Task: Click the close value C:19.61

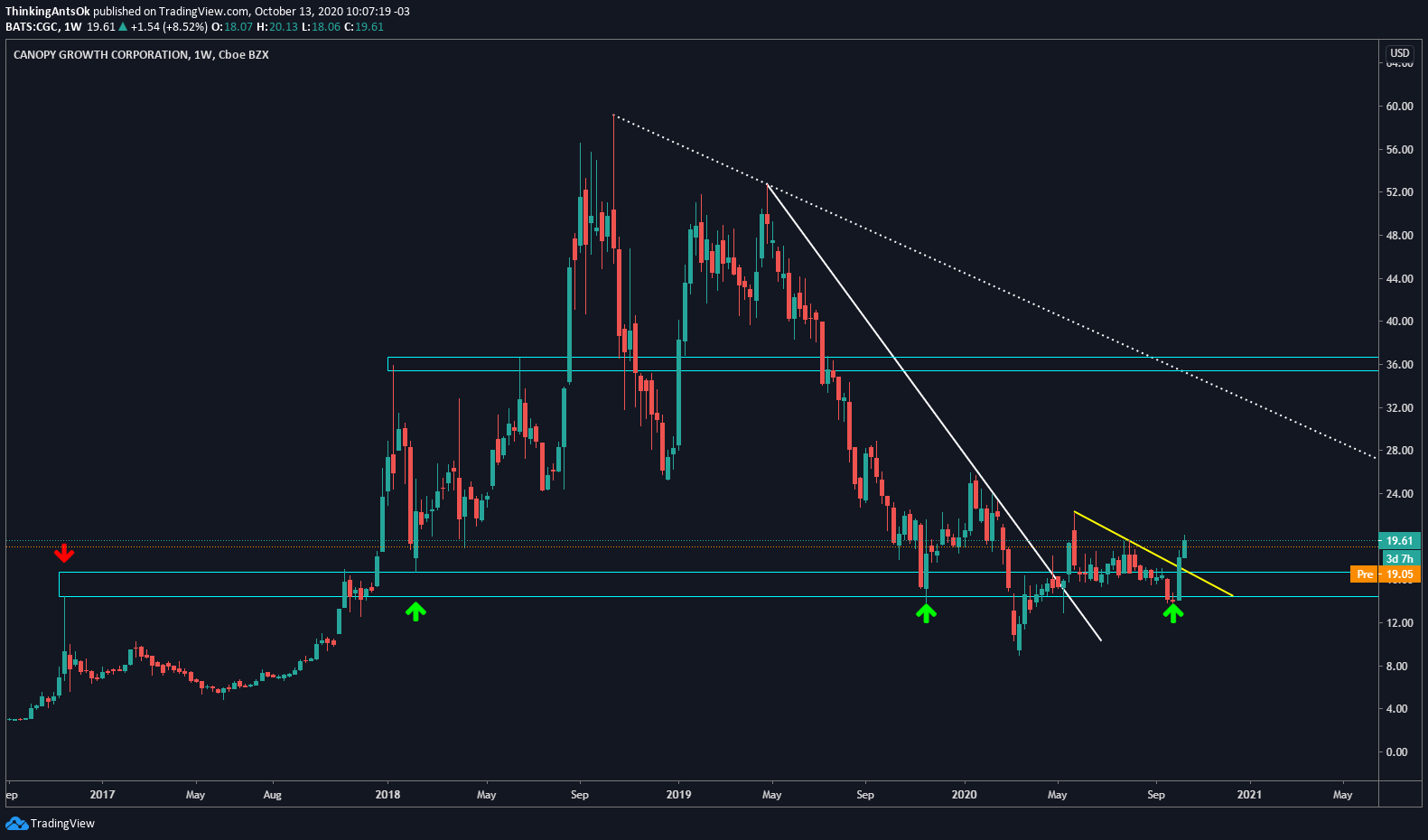Action: tap(364, 27)
